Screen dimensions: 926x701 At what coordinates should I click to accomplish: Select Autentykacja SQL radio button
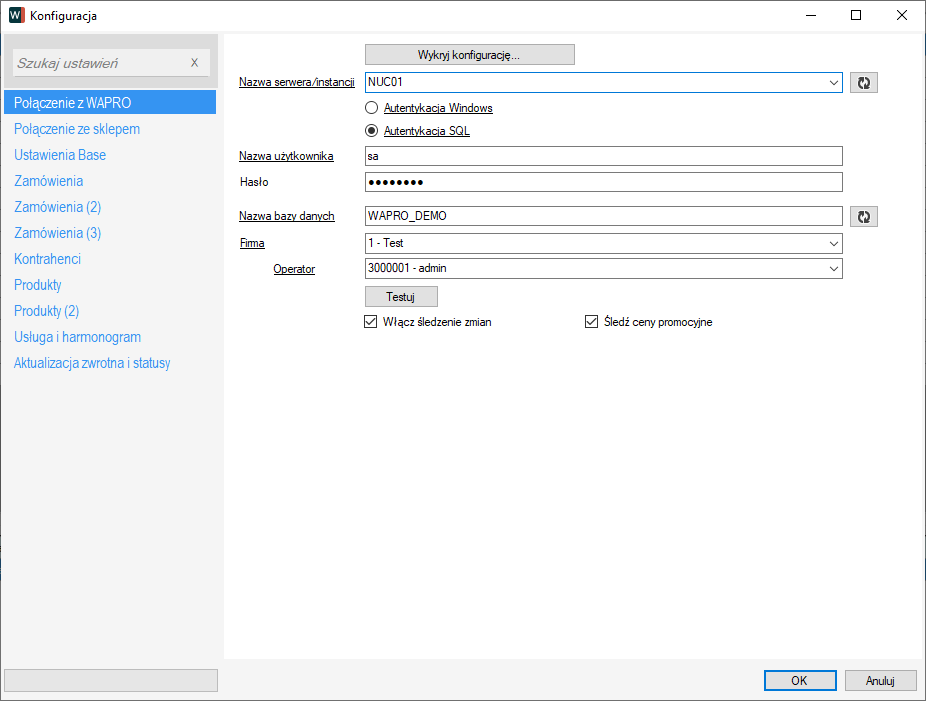(372, 131)
